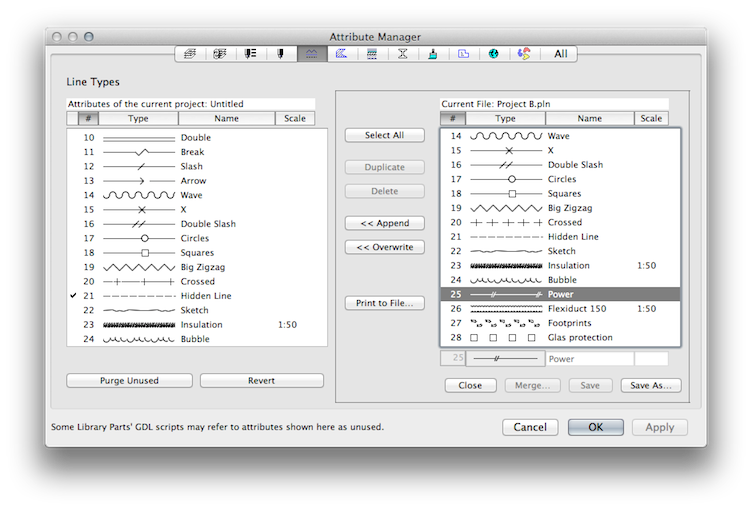This screenshot has width=752, height=510.
Task: Click the Purge Unused button
Action: (x=129, y=380)
